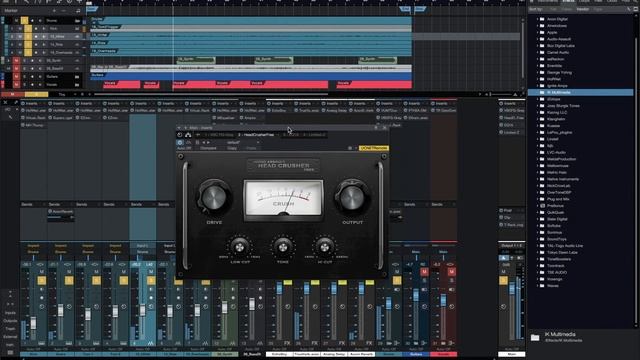Switch to the Limiter2 insert tab

[315, 135]
